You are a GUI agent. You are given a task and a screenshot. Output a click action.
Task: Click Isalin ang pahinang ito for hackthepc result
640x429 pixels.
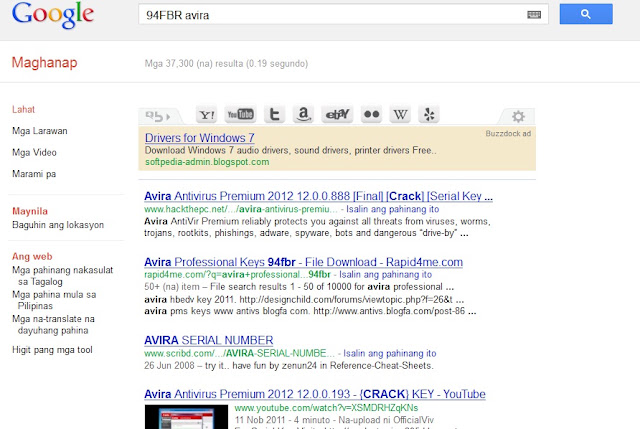[x=393, y=209]
